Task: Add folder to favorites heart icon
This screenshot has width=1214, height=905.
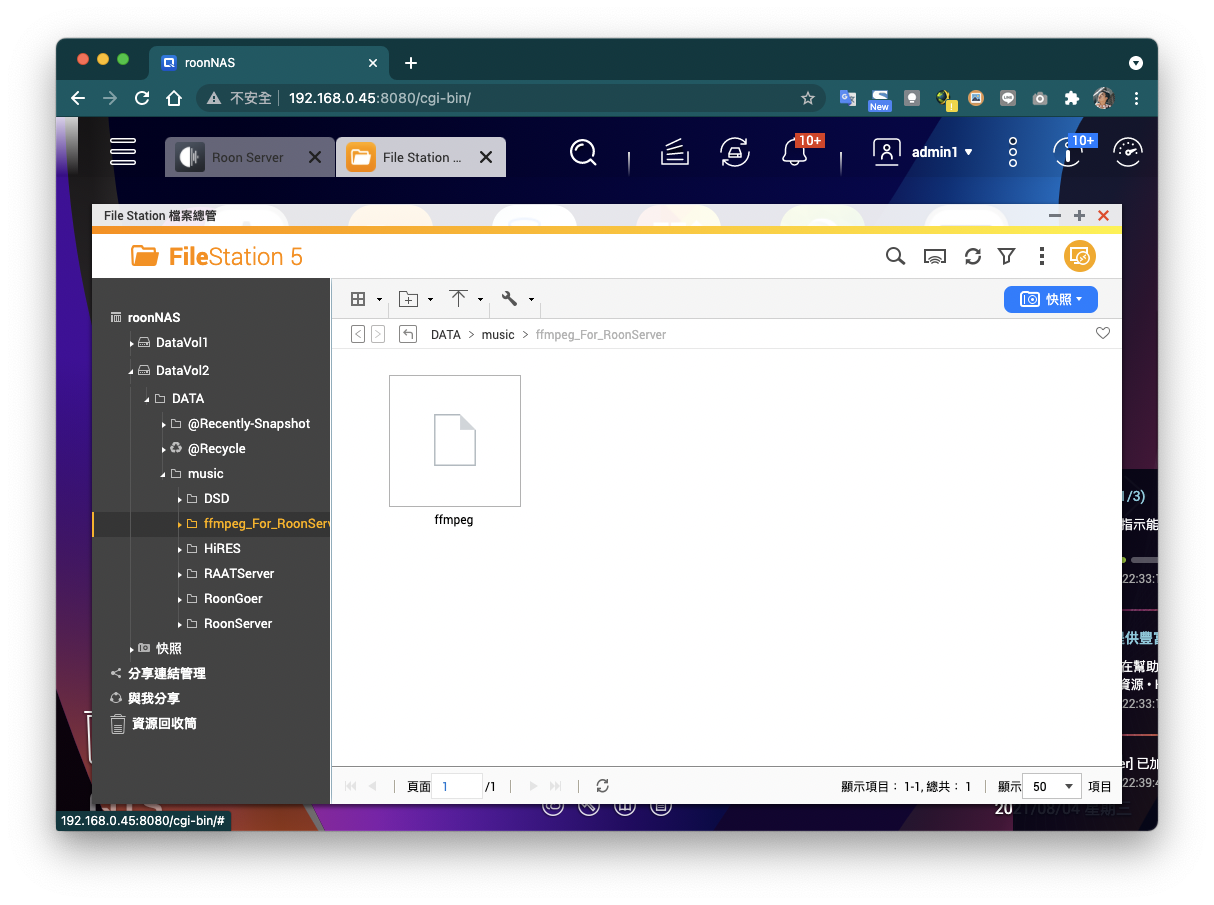Action: [1103, 333]
